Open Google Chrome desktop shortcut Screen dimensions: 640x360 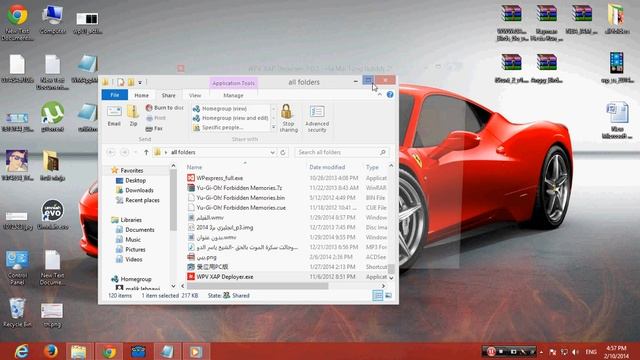(x=17, y=22)
